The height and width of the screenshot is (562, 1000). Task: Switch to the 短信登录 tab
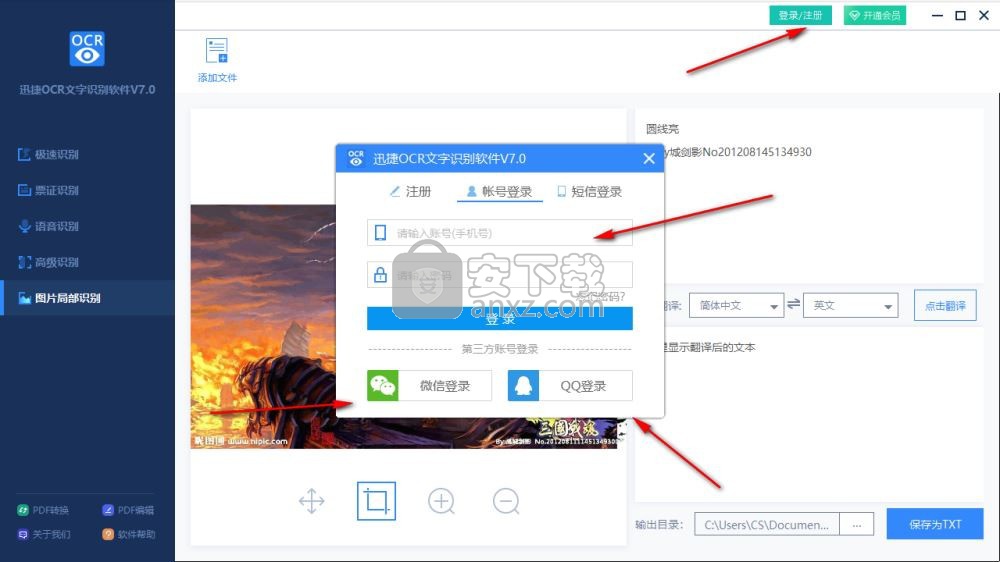pos(589,191)
